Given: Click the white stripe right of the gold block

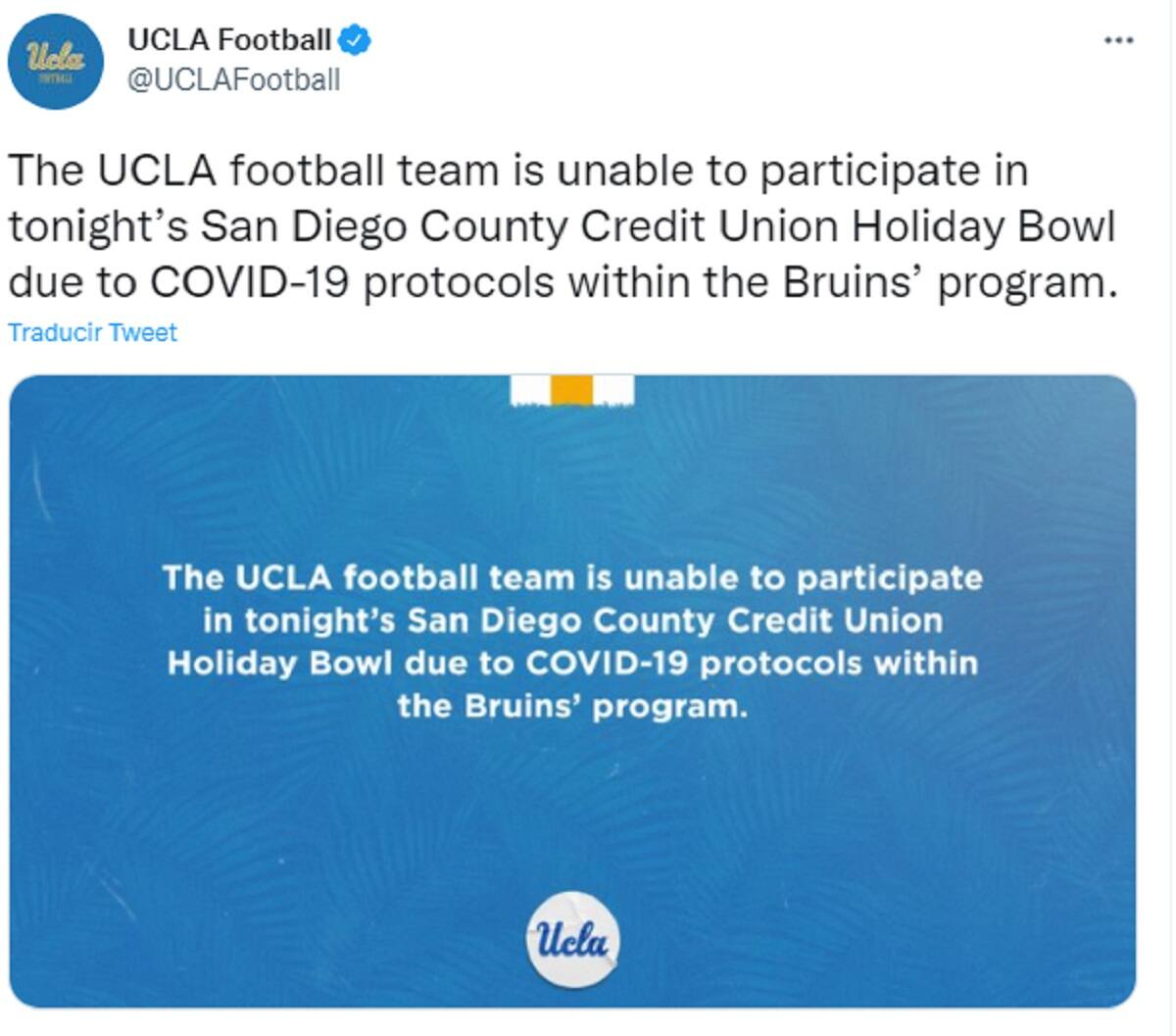Looking at the screenshot, I should (x=613, y=390).
